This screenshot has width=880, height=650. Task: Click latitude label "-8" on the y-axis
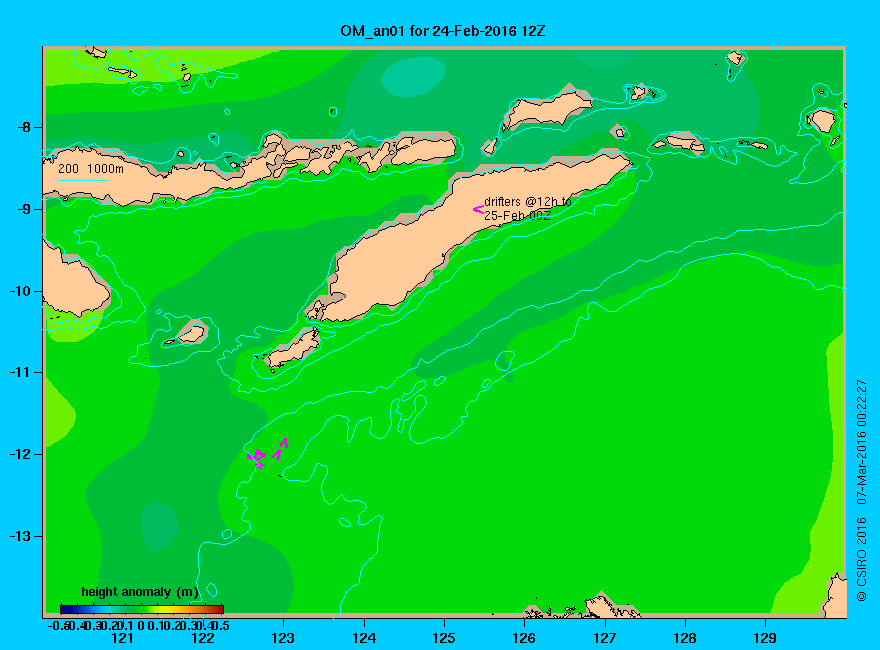(23, 127)
